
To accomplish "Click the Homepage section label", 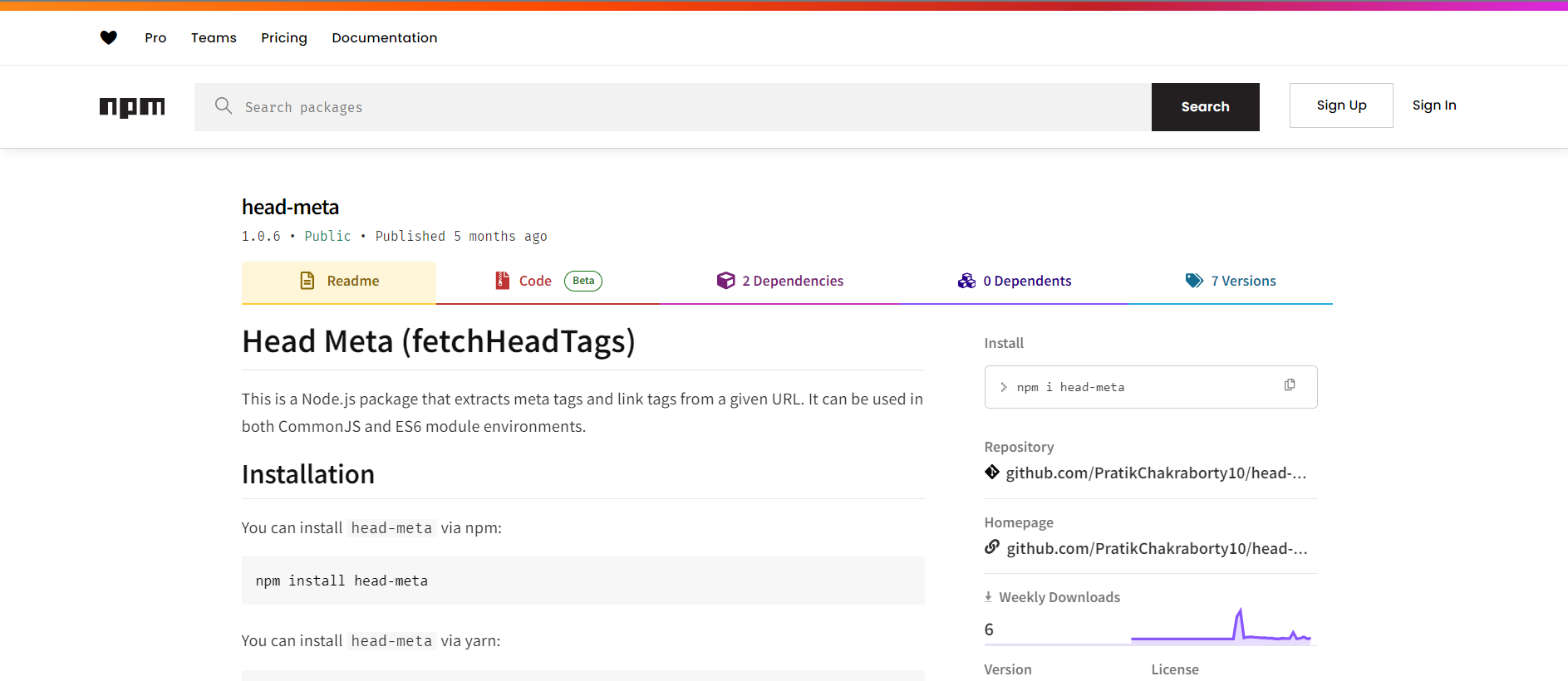I will (1019, 522).
